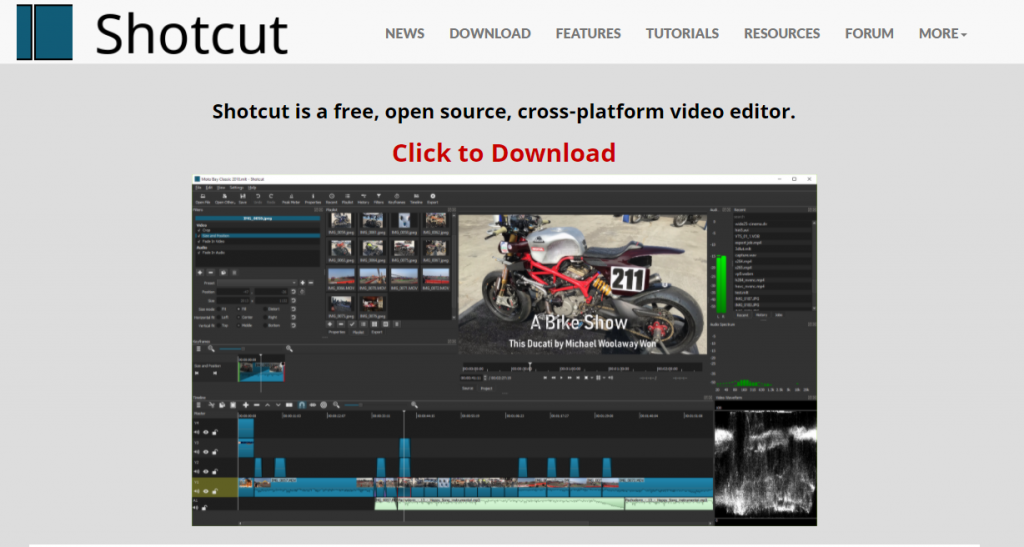Screen dimensions: 1024x547
Task: Open the NEWS page
Action: [x=404, y=33]
